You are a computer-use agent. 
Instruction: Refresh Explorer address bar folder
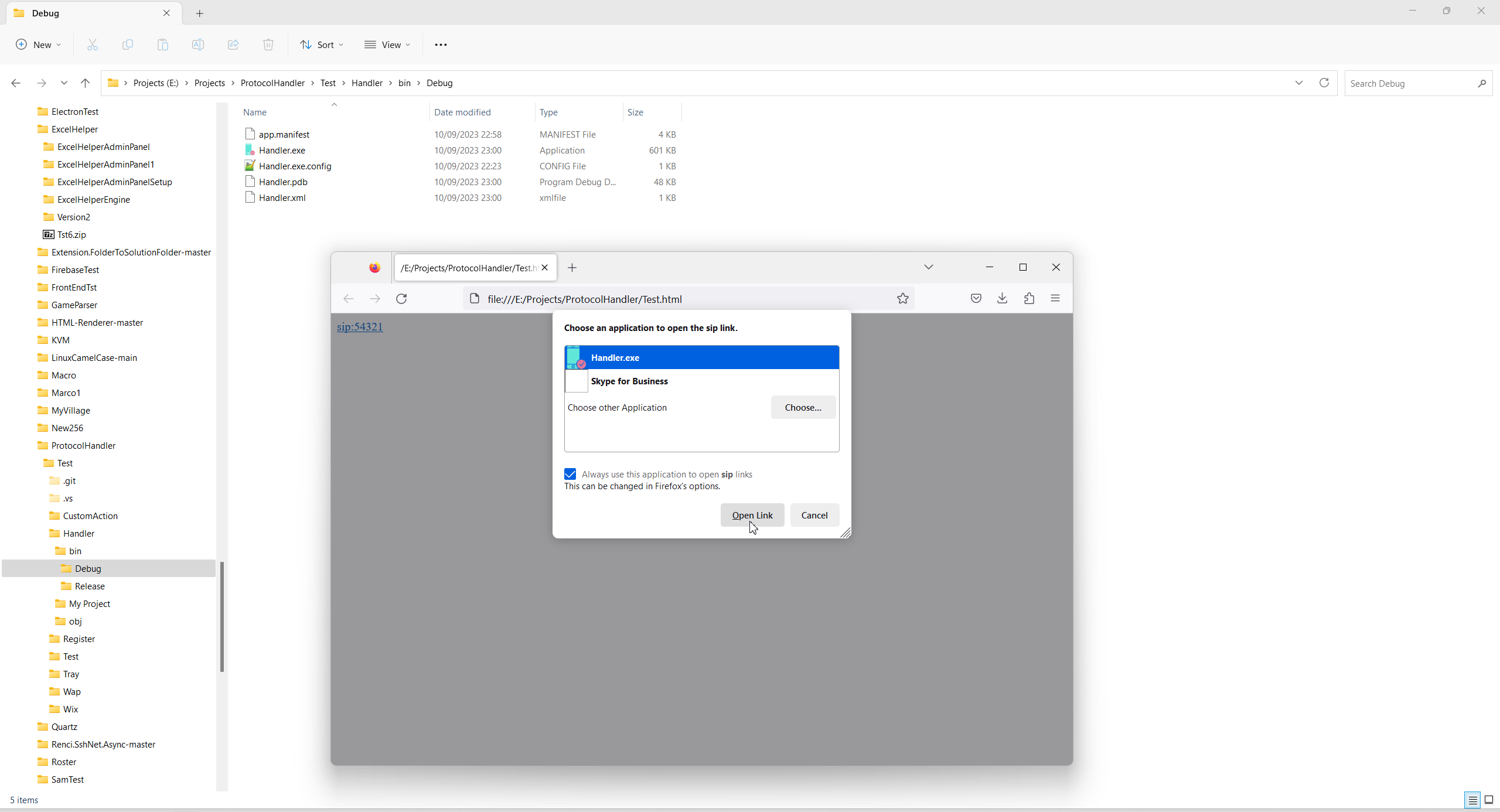(1324, 83)
